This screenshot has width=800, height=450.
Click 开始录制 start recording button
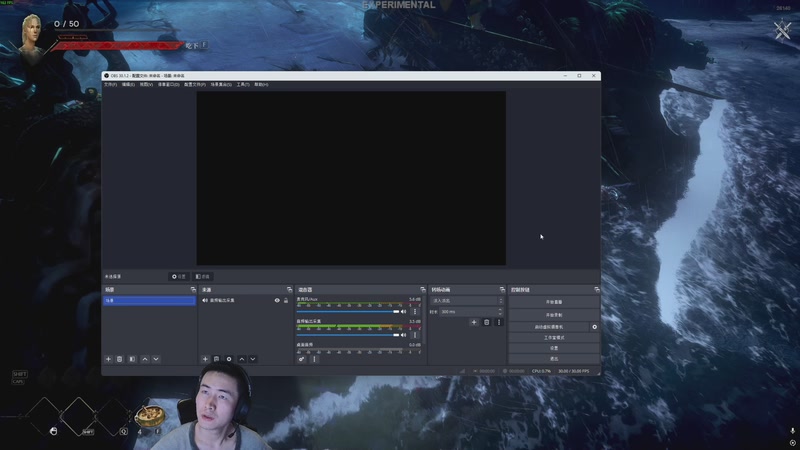[x=554, y=315]
